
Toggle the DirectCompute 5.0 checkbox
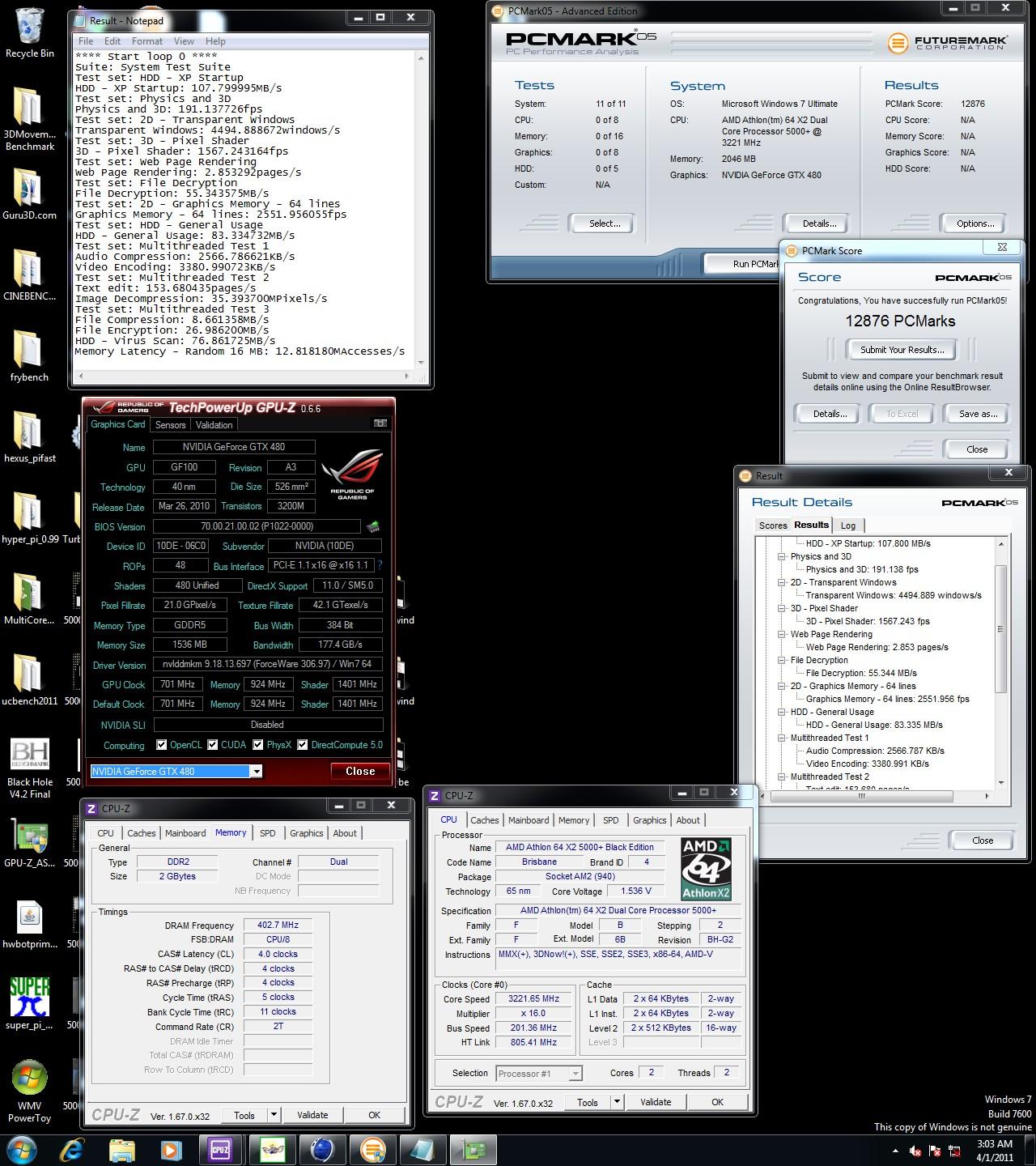point(303,745)
